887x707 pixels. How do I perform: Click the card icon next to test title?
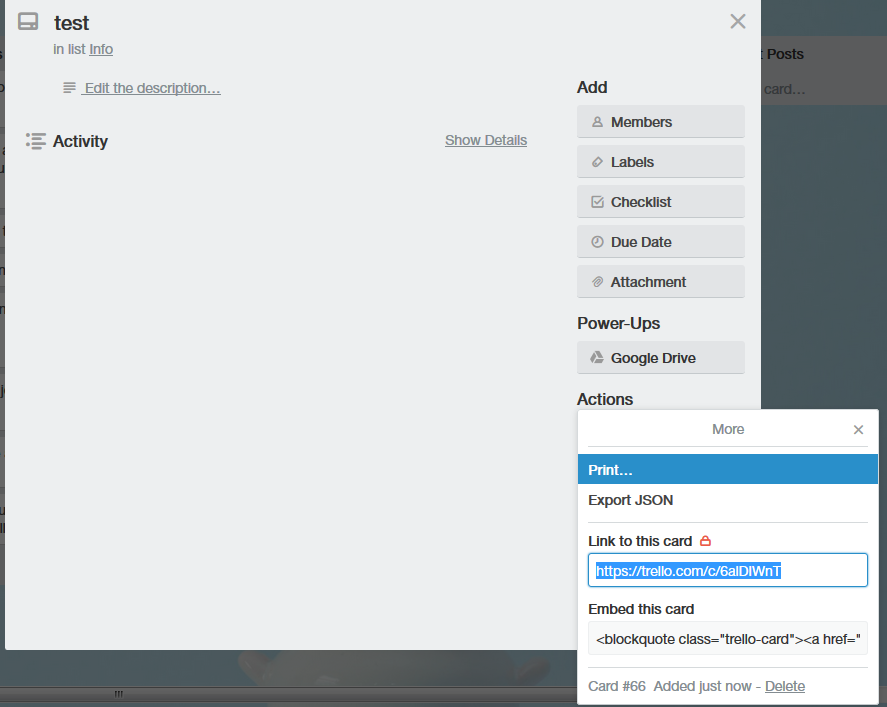[x=28, y=21]
